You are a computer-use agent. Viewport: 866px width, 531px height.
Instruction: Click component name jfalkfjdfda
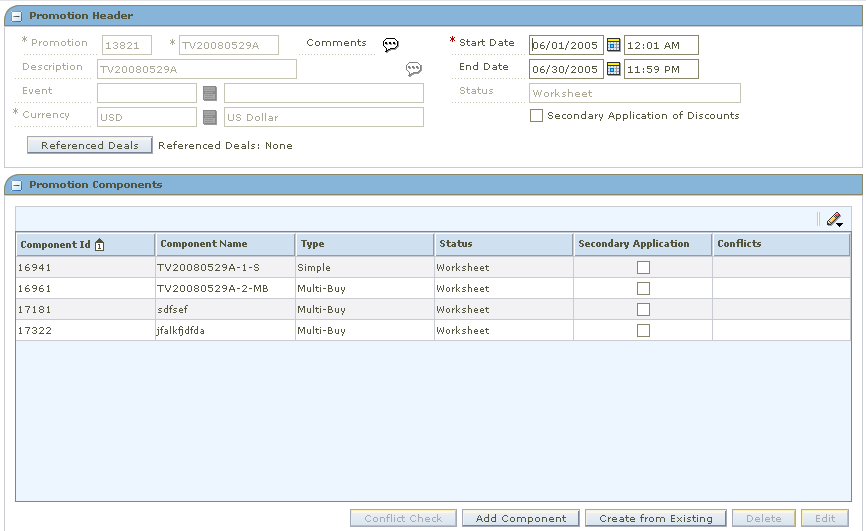point(181,330)
